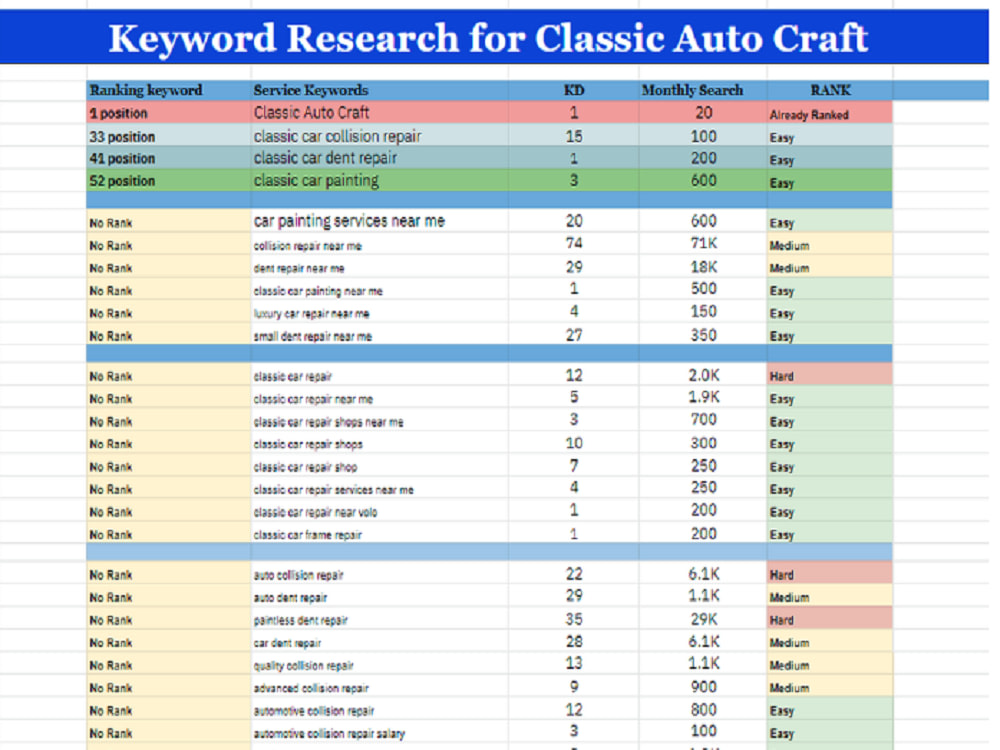Select the 'Hard' rank for classic car repair
This screenshot has height=750, width=1000.
tap(829, 376)
